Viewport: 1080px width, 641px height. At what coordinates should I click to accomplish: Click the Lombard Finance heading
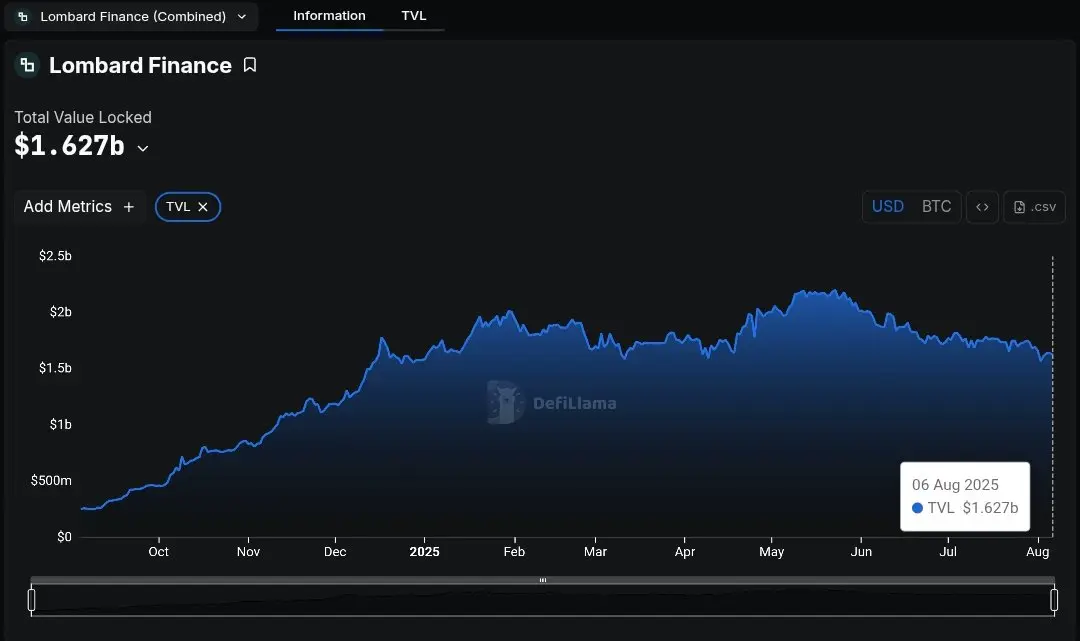(x=141, y=65)
